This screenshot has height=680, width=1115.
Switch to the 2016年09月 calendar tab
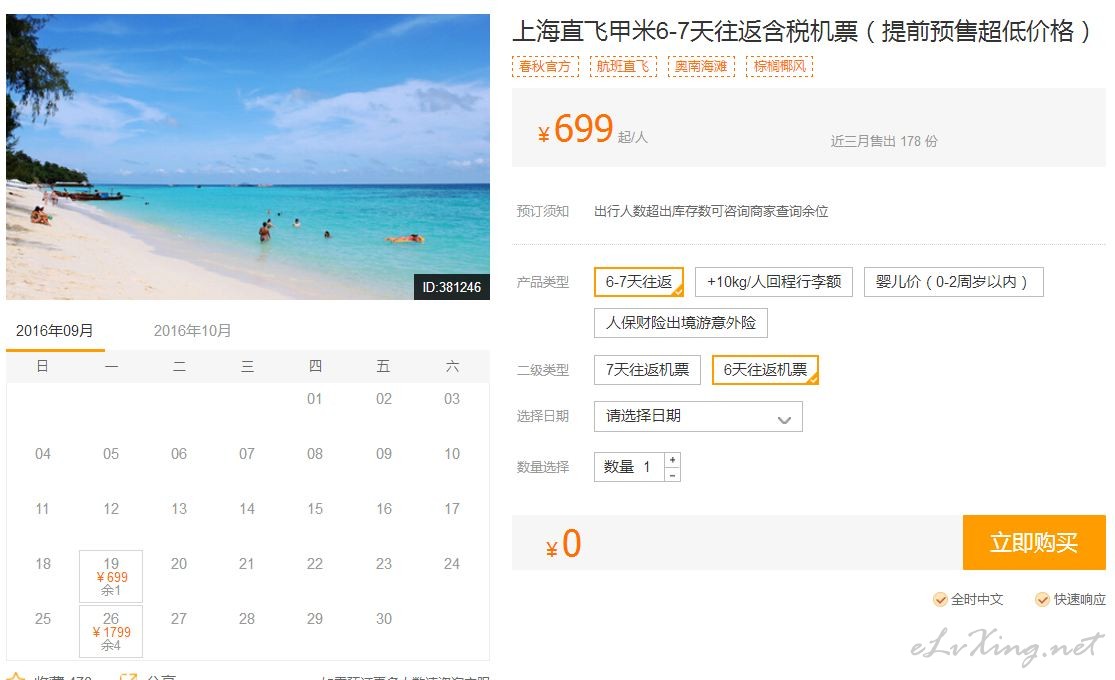point(55,331)
